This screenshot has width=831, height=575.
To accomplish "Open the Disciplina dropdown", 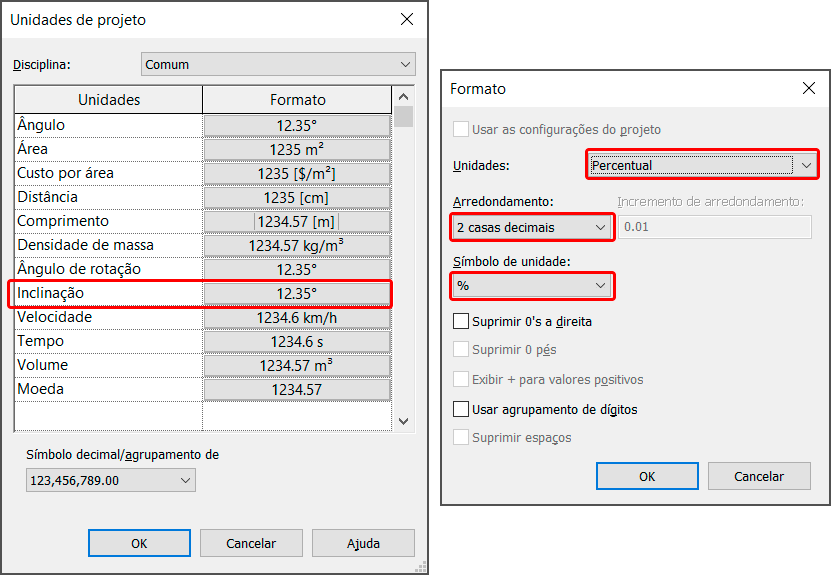I will 278,64.
